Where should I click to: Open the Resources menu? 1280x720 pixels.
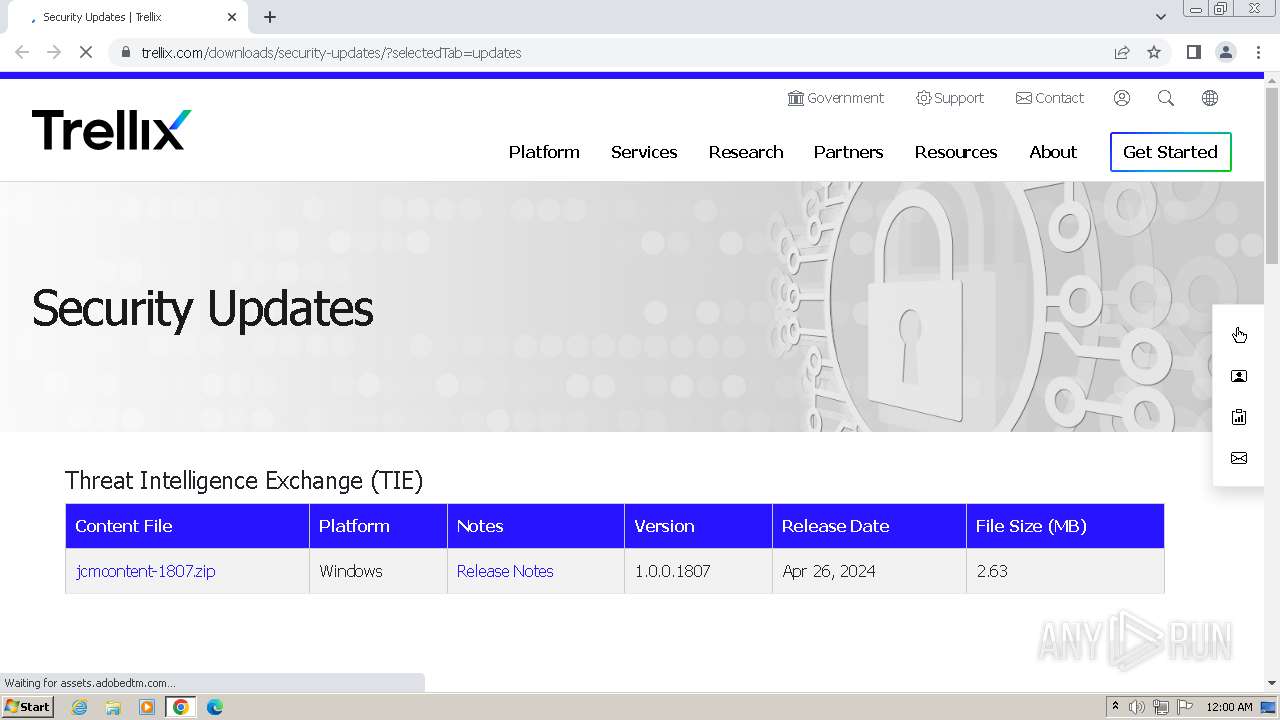click(x=956, y=152)
